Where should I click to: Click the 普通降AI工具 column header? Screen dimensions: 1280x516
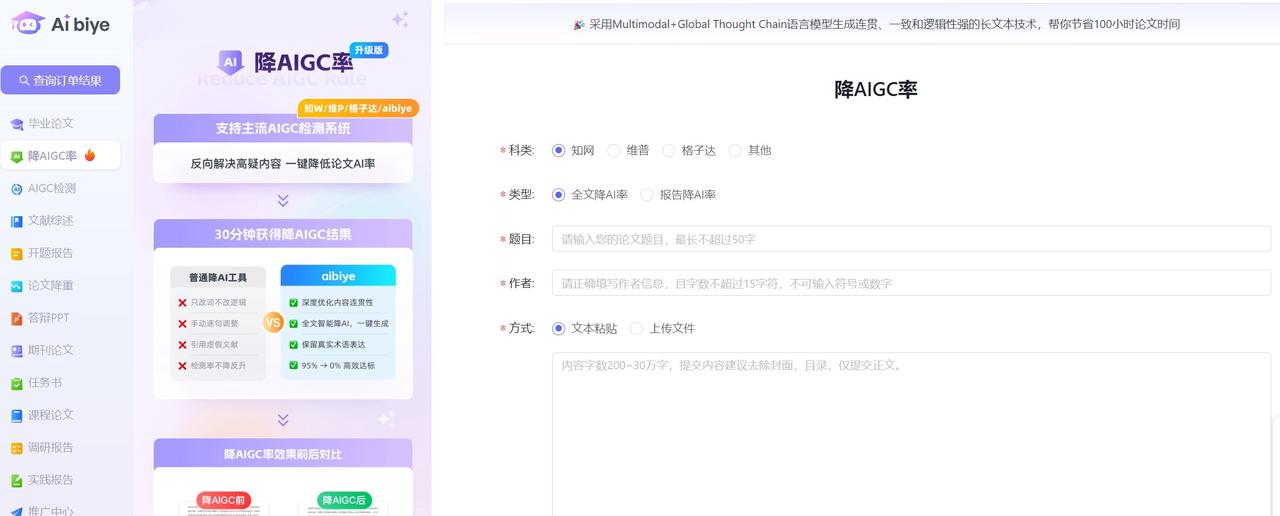(x=218, y=276)
